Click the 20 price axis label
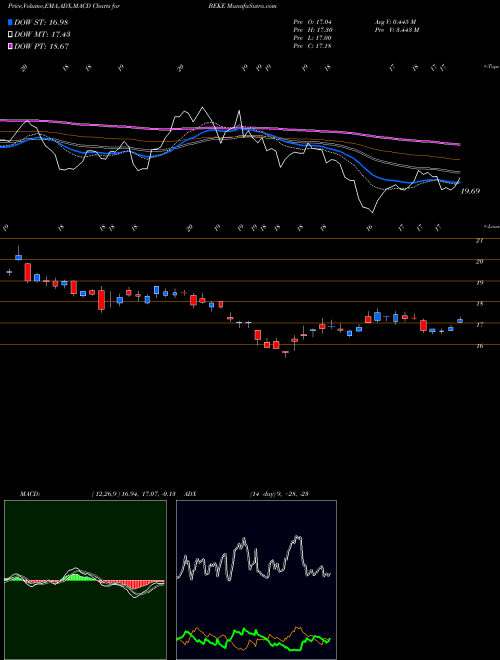Image resolution: width=500 pixels, height=660 pixels. [x=479, y=262]
